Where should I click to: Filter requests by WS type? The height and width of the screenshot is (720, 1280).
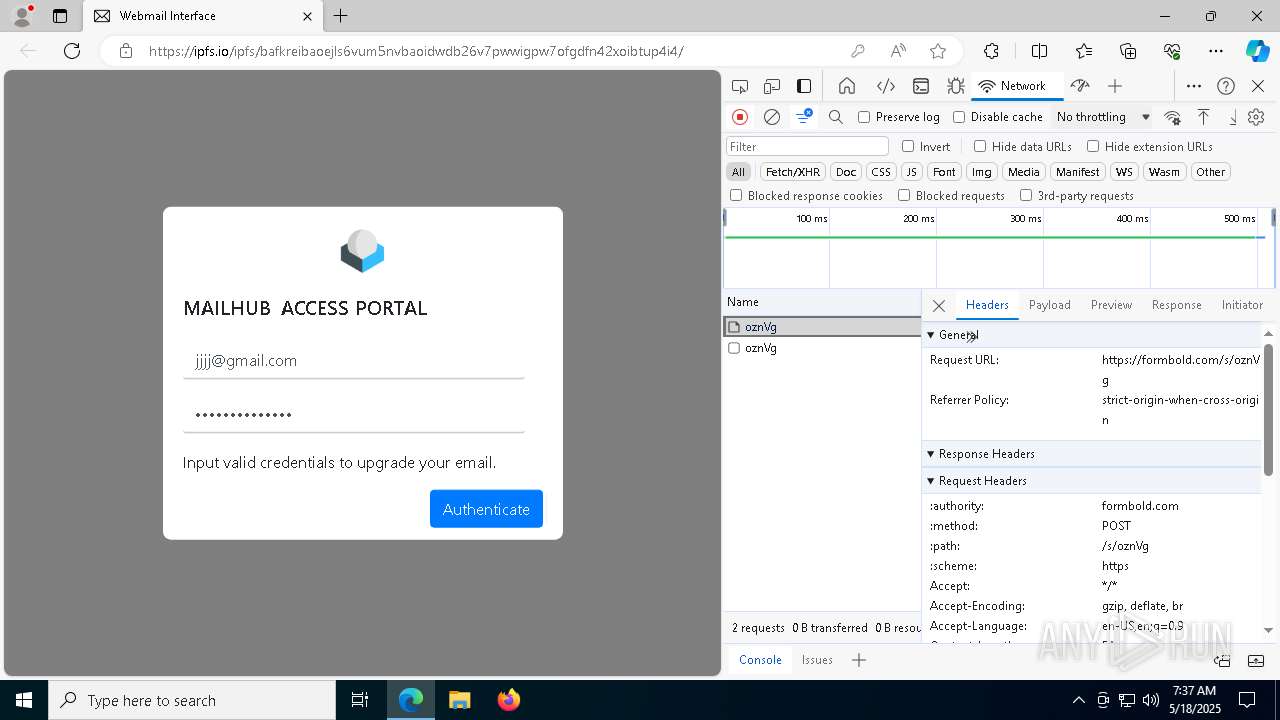pos(1125,172)
